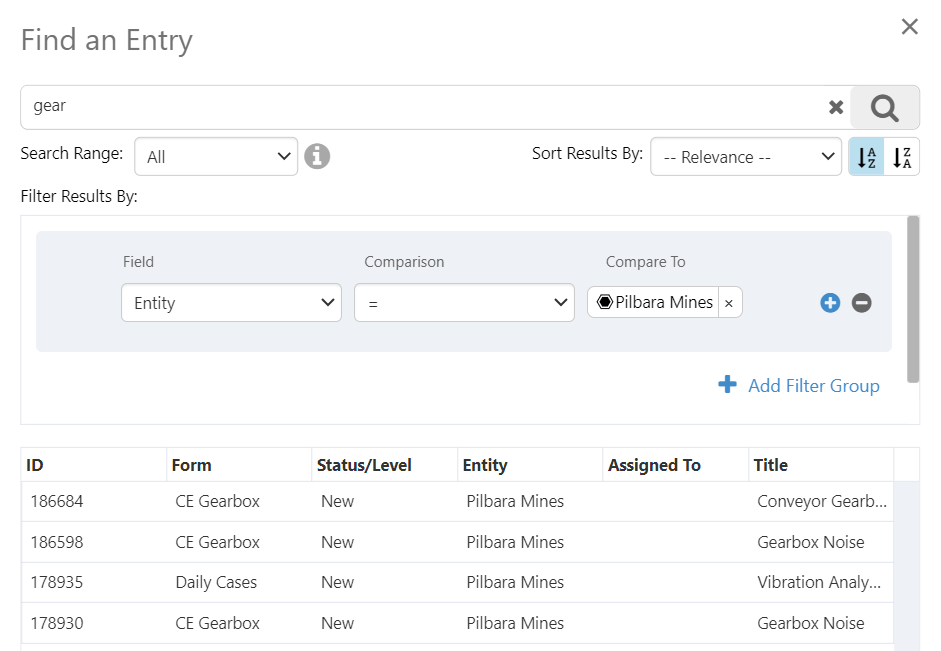Click the magnifying glass search button
The width and height of the screenshot is (941, 651).
pyautogui.click(x=885, y=107)
